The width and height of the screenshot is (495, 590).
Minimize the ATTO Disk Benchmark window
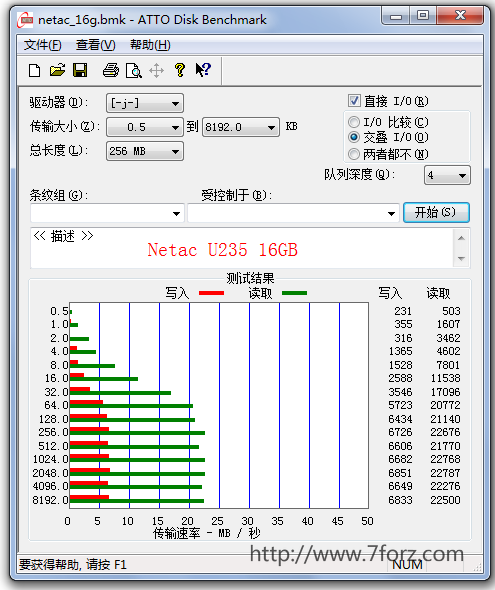(396, 16)
